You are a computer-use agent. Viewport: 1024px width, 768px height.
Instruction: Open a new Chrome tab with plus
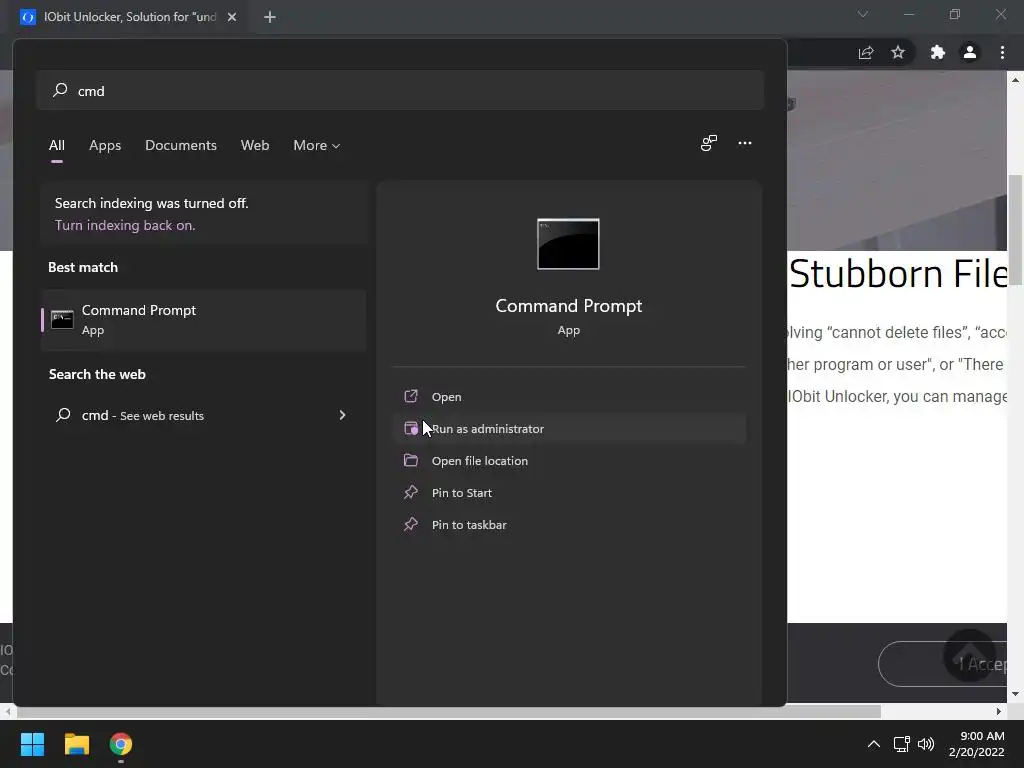coord(270,17)
